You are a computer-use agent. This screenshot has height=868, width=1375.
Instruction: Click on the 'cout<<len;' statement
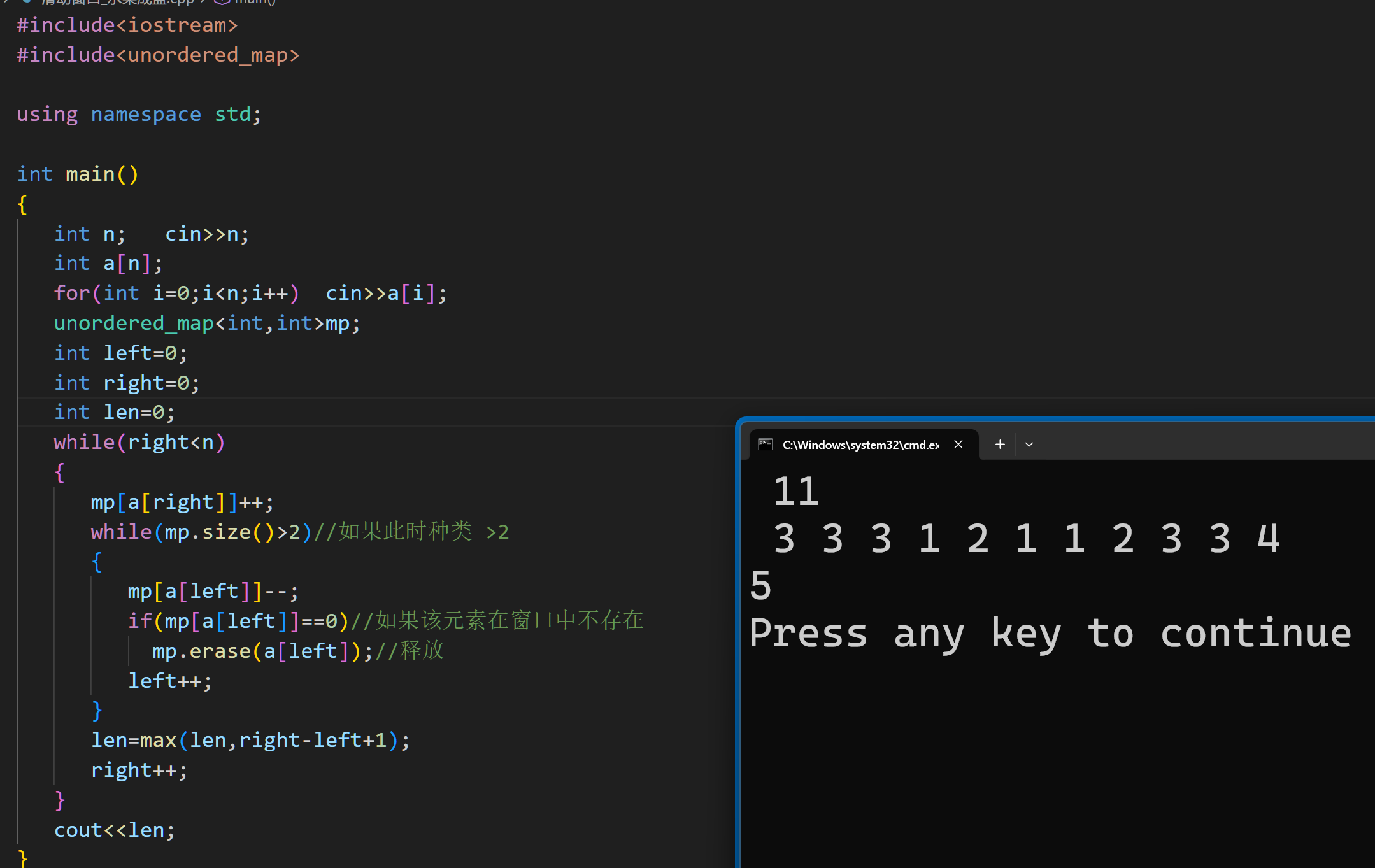115,830
